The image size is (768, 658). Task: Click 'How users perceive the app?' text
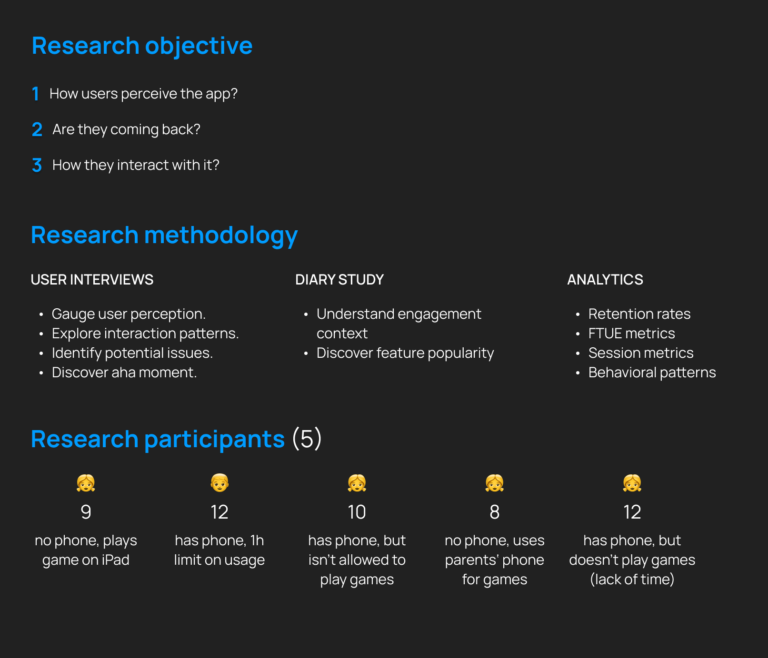click(144, 94)
